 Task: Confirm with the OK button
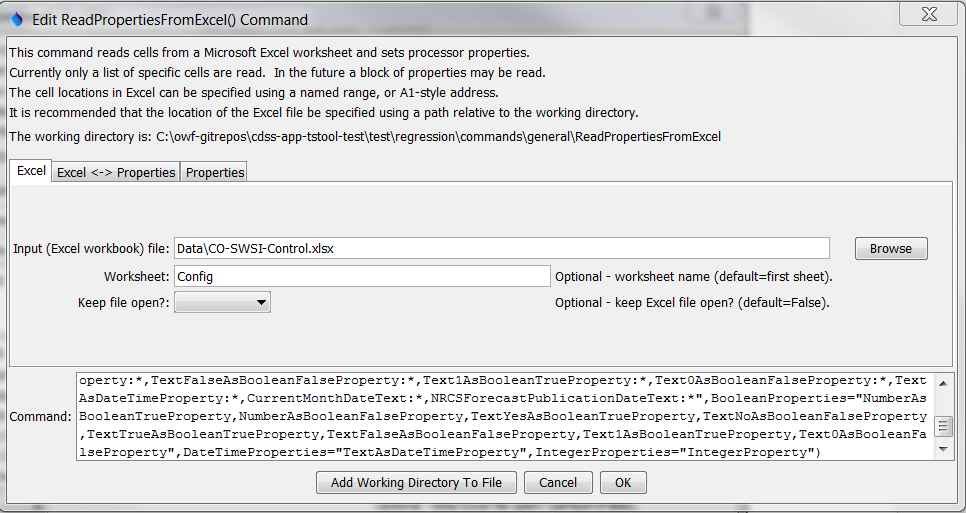point(623,483)
